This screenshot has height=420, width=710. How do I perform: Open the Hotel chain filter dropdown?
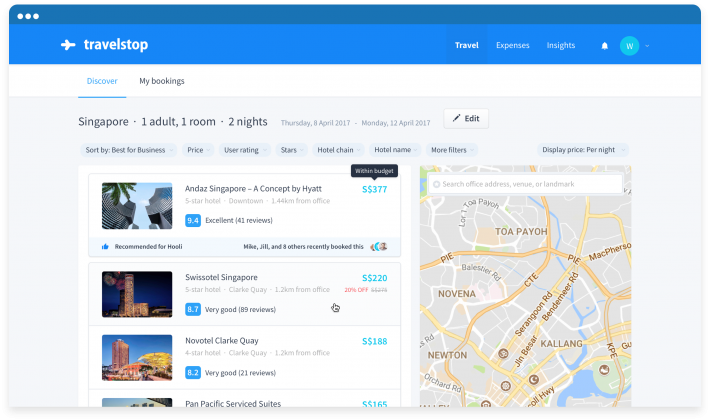(337, 150)
